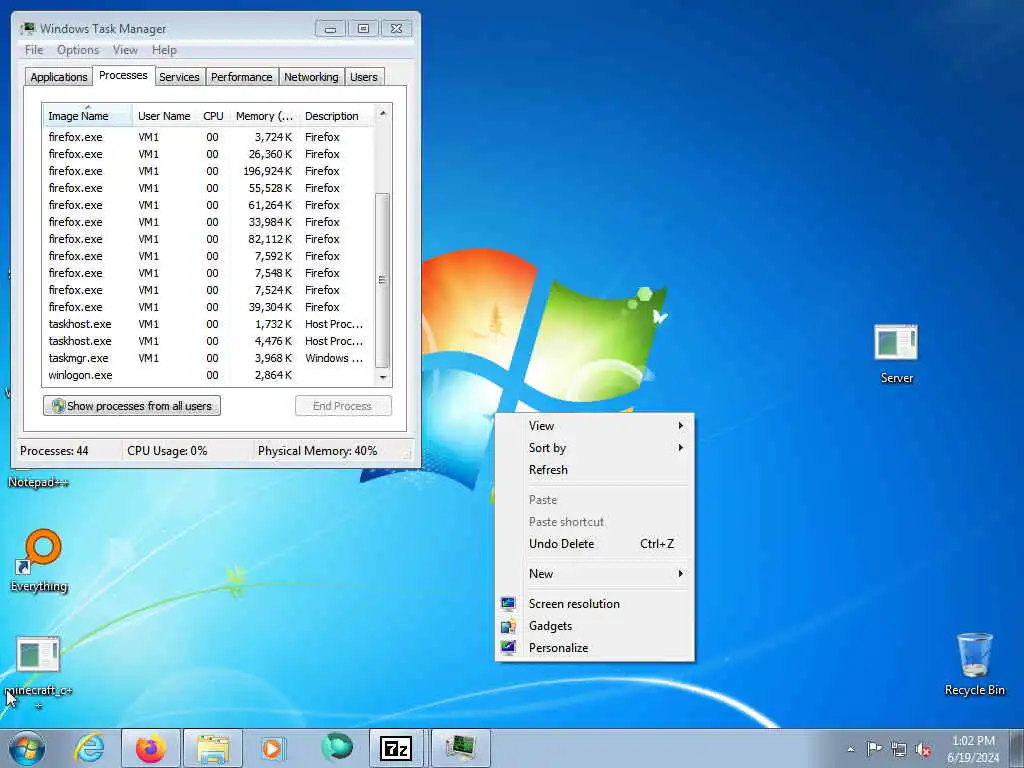Image resolution: width=1024 pixels, height=768 pixels.
Task: Click the Screen resolution icon in the context menu
Action: click(x=508, y=603)
